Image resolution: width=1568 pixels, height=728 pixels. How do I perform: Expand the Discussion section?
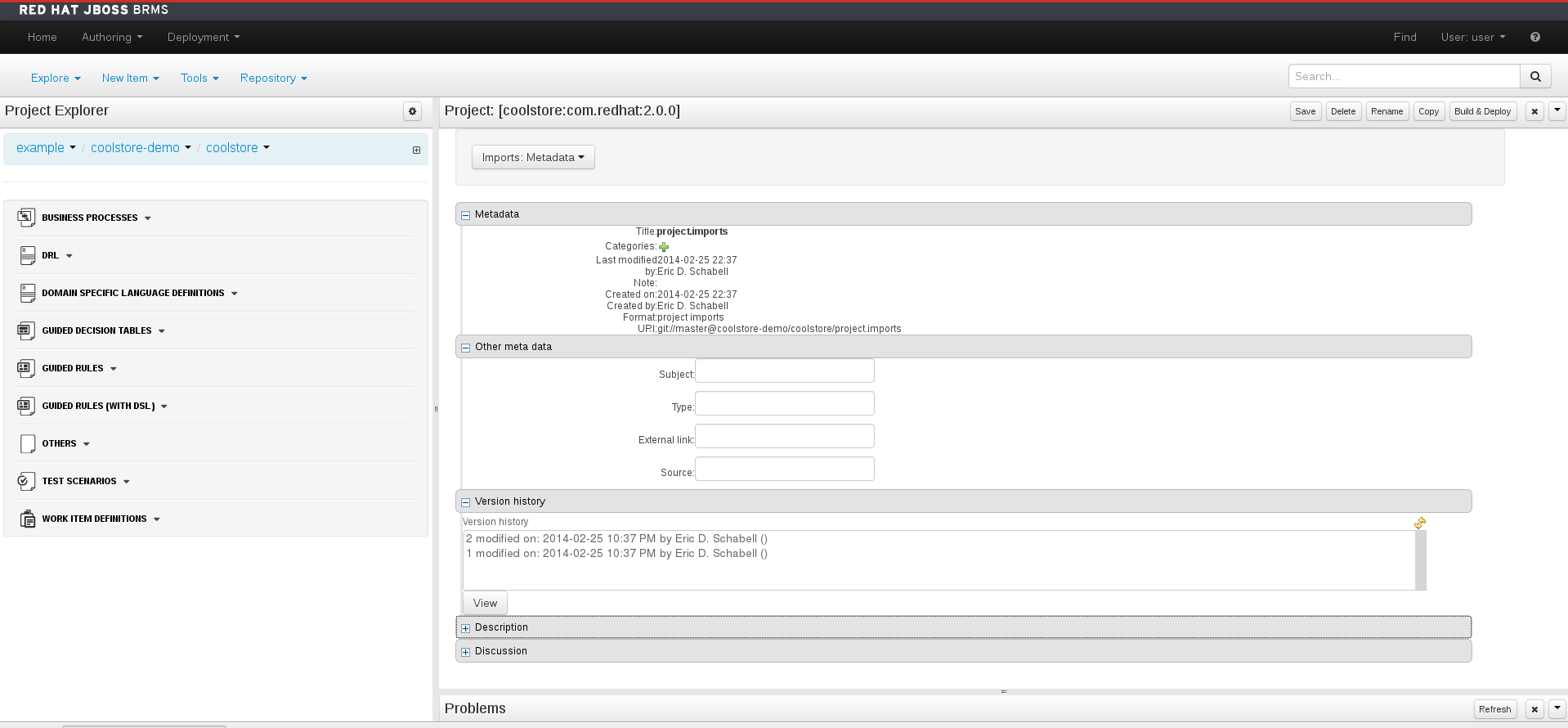[x=465, y=652]
